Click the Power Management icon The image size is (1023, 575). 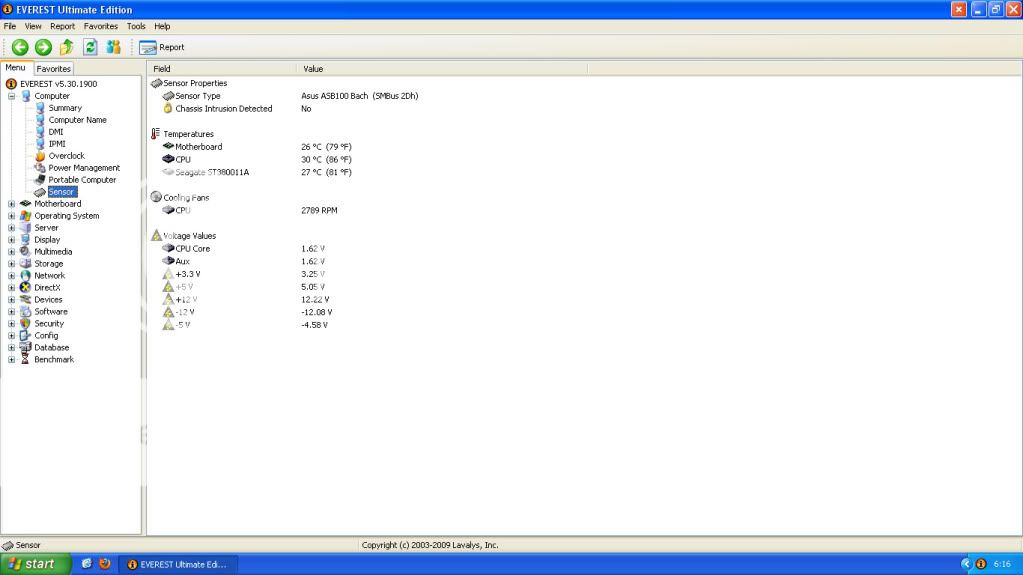click(x=40, y=168)
